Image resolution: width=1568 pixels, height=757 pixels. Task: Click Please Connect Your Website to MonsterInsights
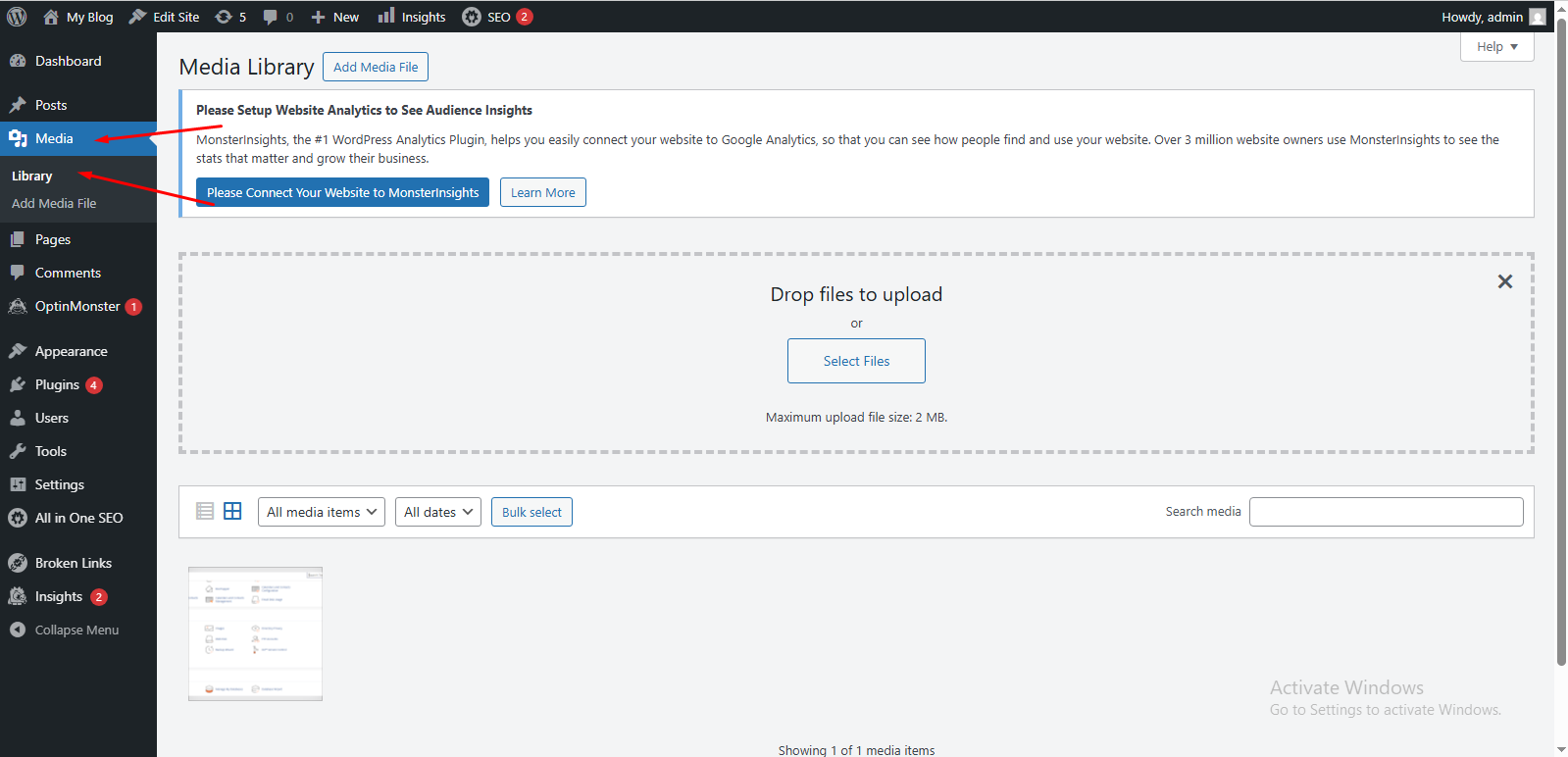pos(342,192)
